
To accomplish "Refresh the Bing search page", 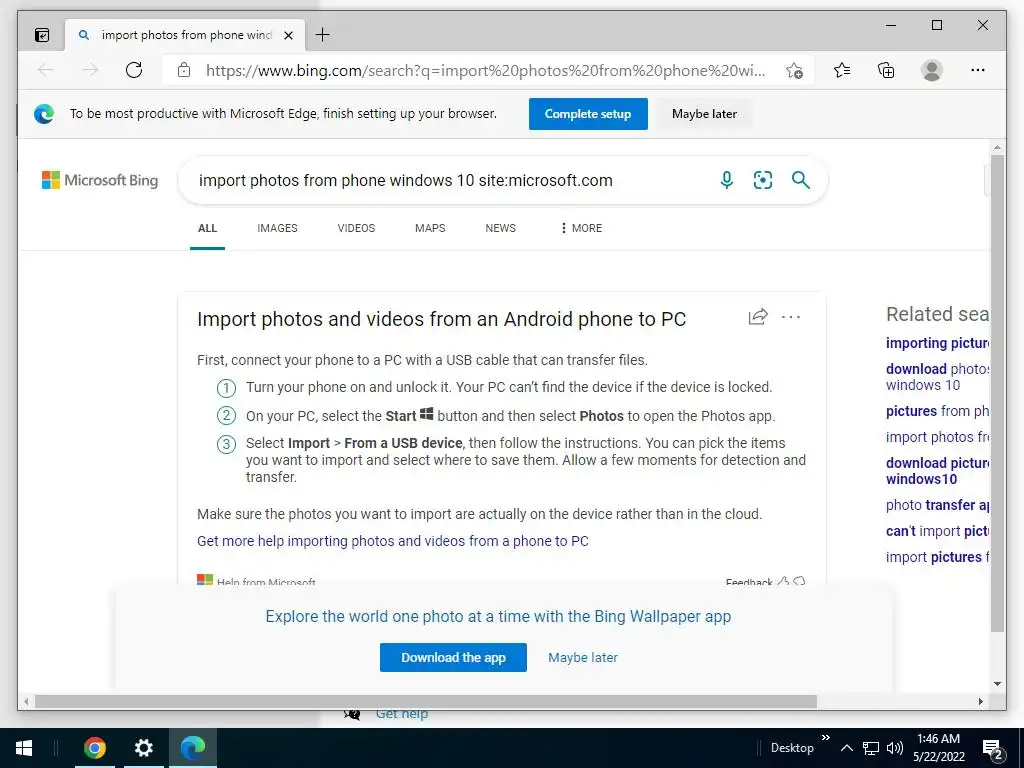I will click(134, 70).
